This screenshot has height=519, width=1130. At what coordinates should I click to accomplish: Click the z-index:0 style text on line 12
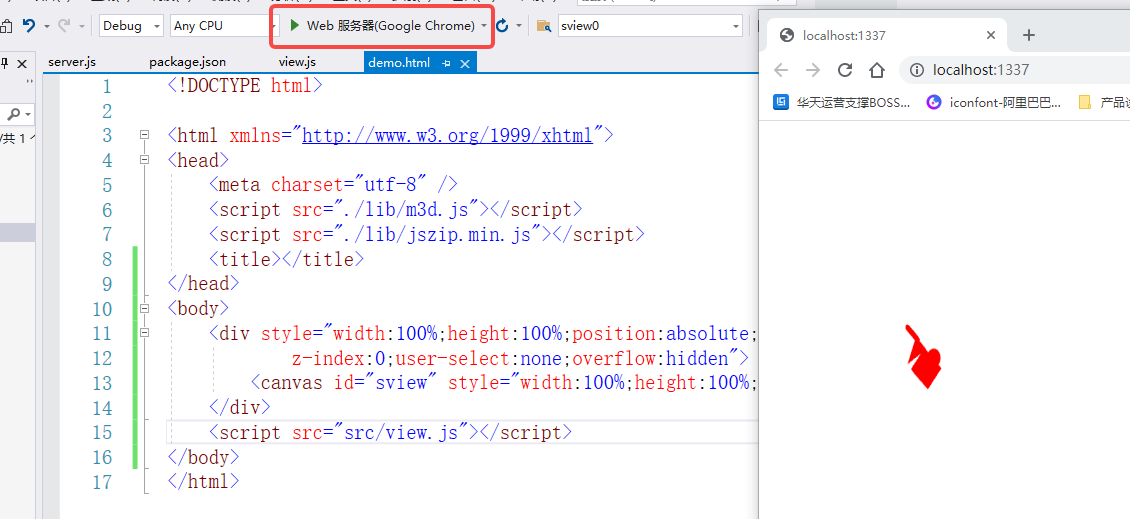(x=339, y=358)
